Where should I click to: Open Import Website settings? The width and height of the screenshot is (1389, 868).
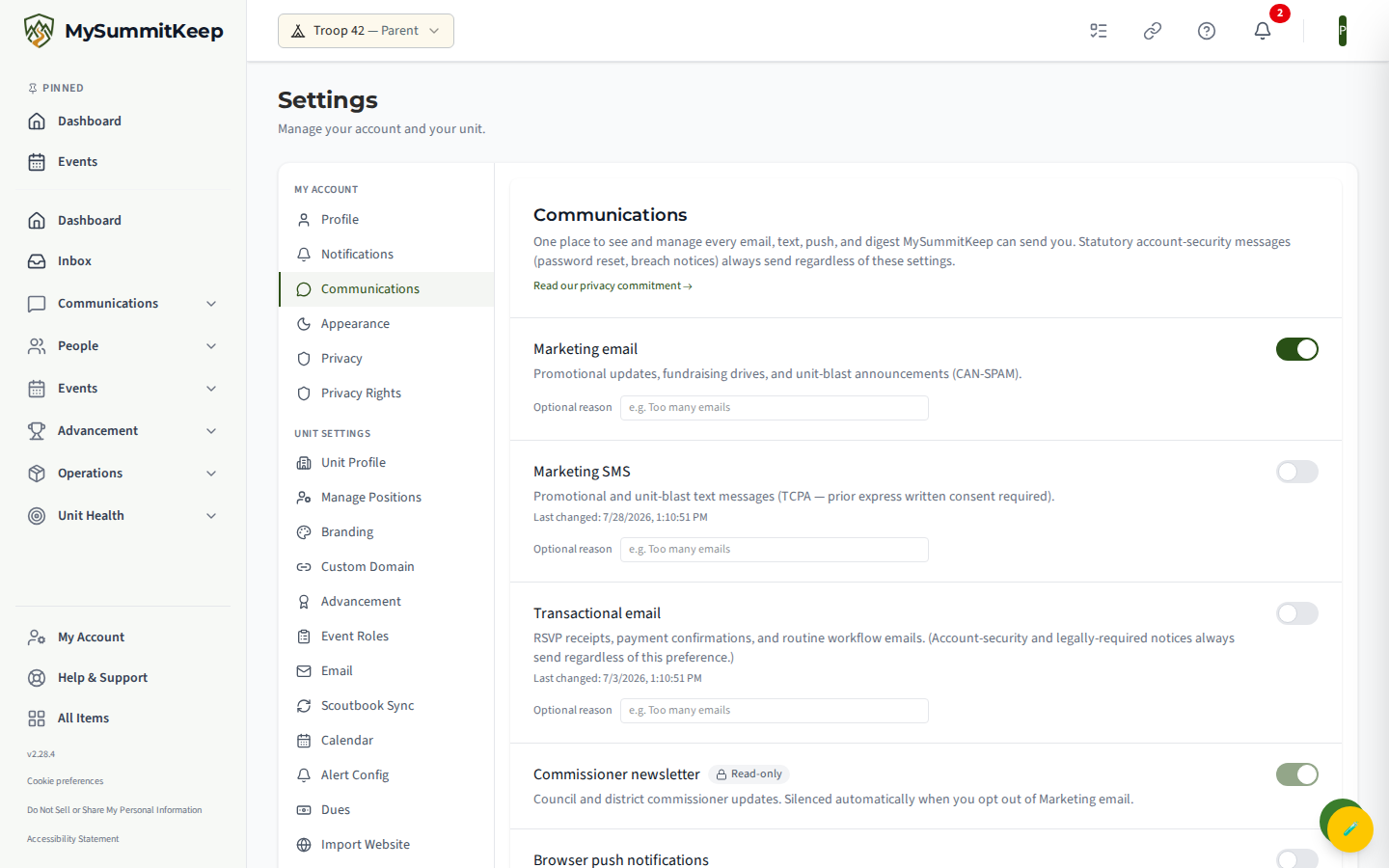point(387,844)
